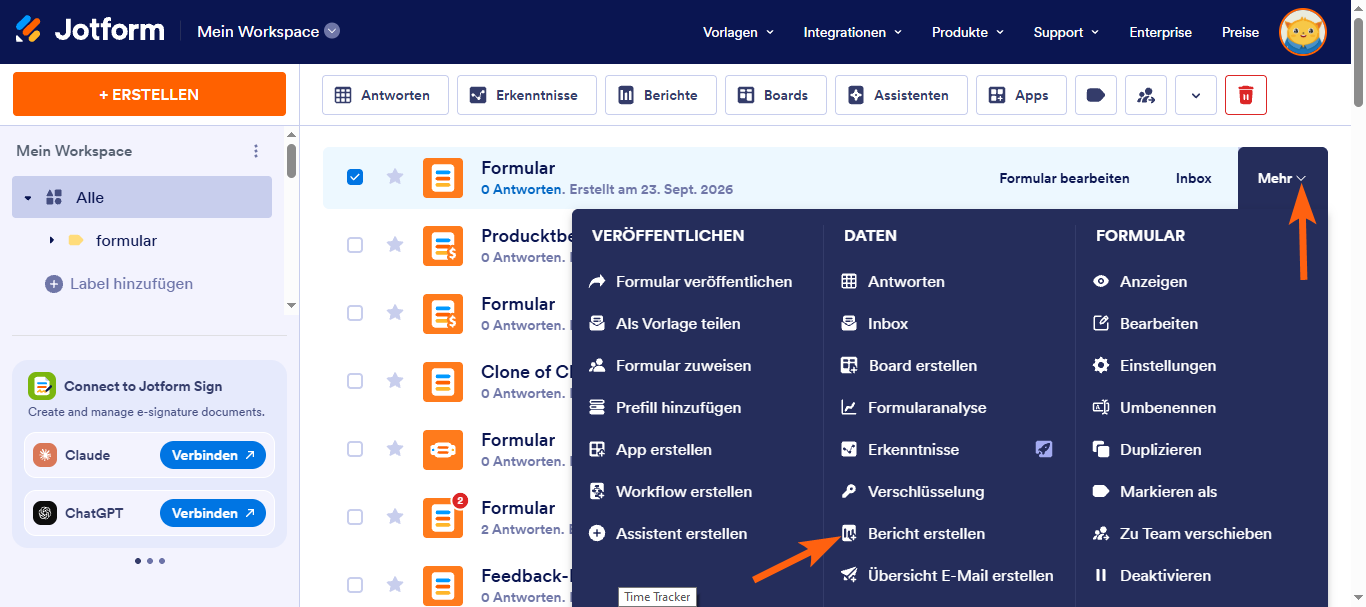Select App erstellen
This screenshot has height=607, width=1366.
651,450
